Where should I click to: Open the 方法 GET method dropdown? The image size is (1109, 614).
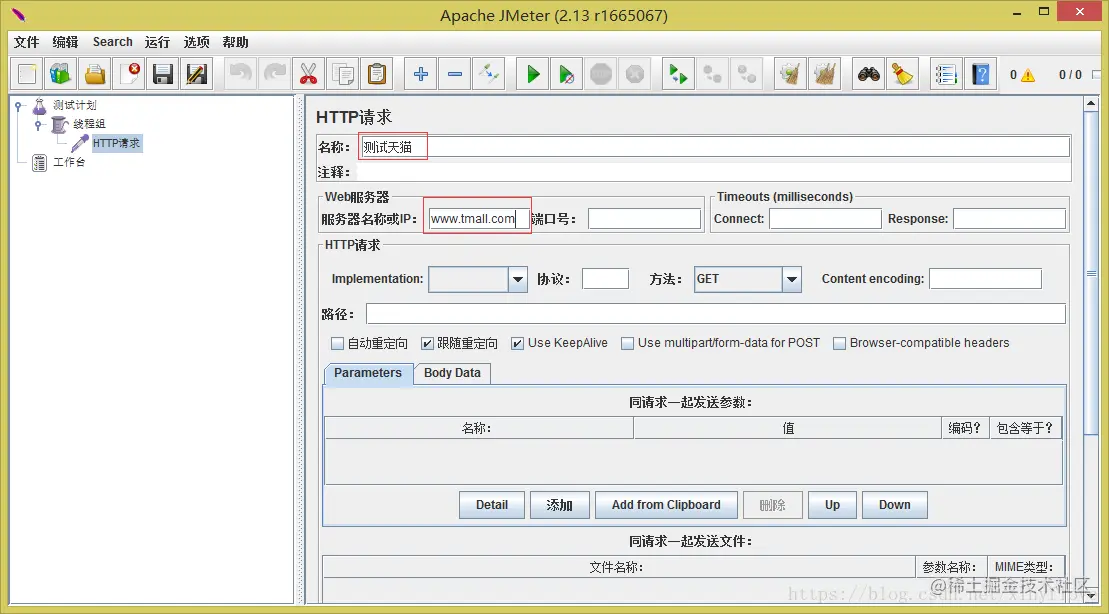[791, 279]
